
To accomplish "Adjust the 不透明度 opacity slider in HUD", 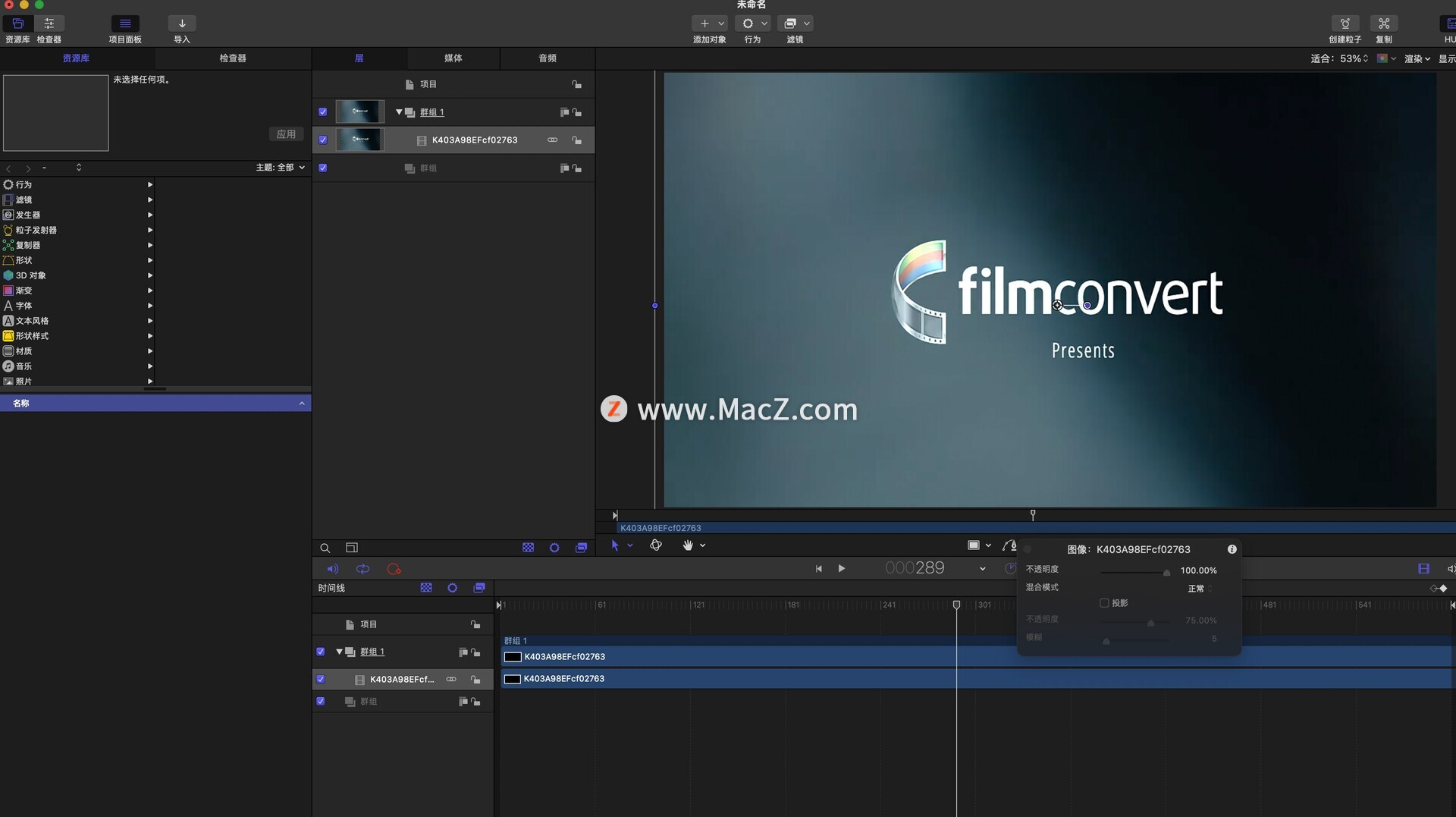I will tap(1166, 573).
